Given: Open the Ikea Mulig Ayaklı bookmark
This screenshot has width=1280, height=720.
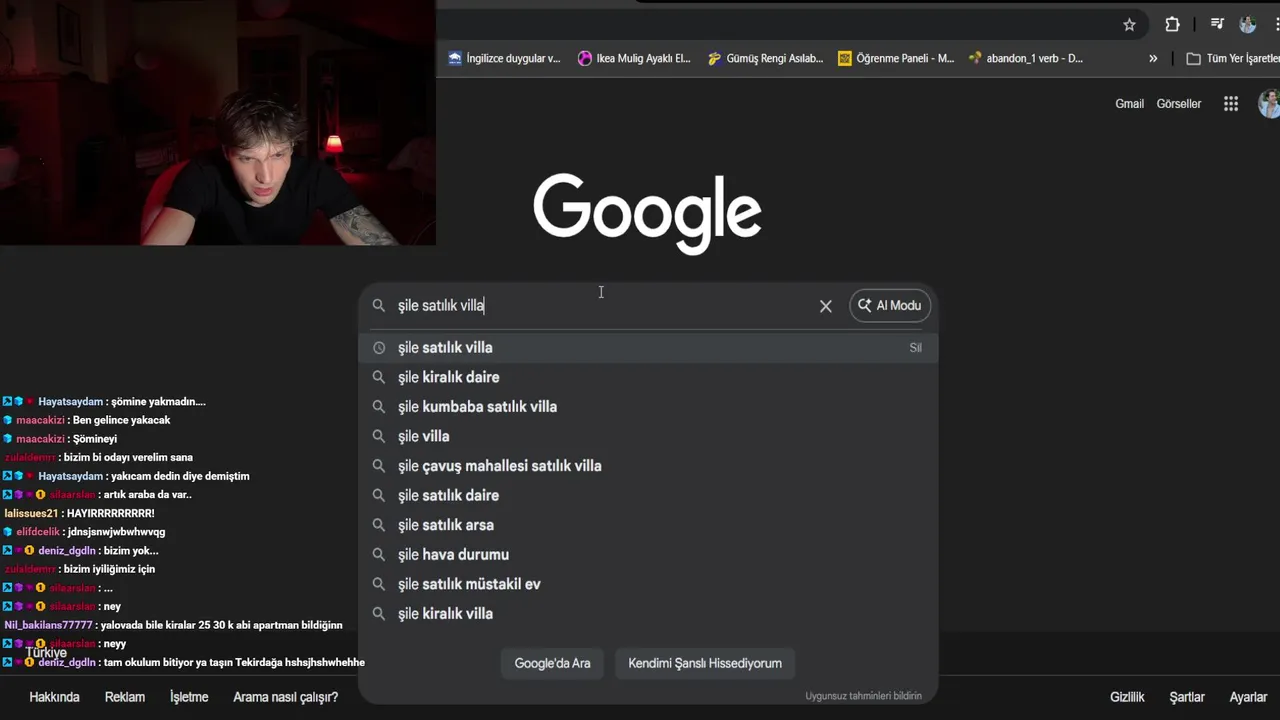Looking at the screenshot, I should (634, 58).
